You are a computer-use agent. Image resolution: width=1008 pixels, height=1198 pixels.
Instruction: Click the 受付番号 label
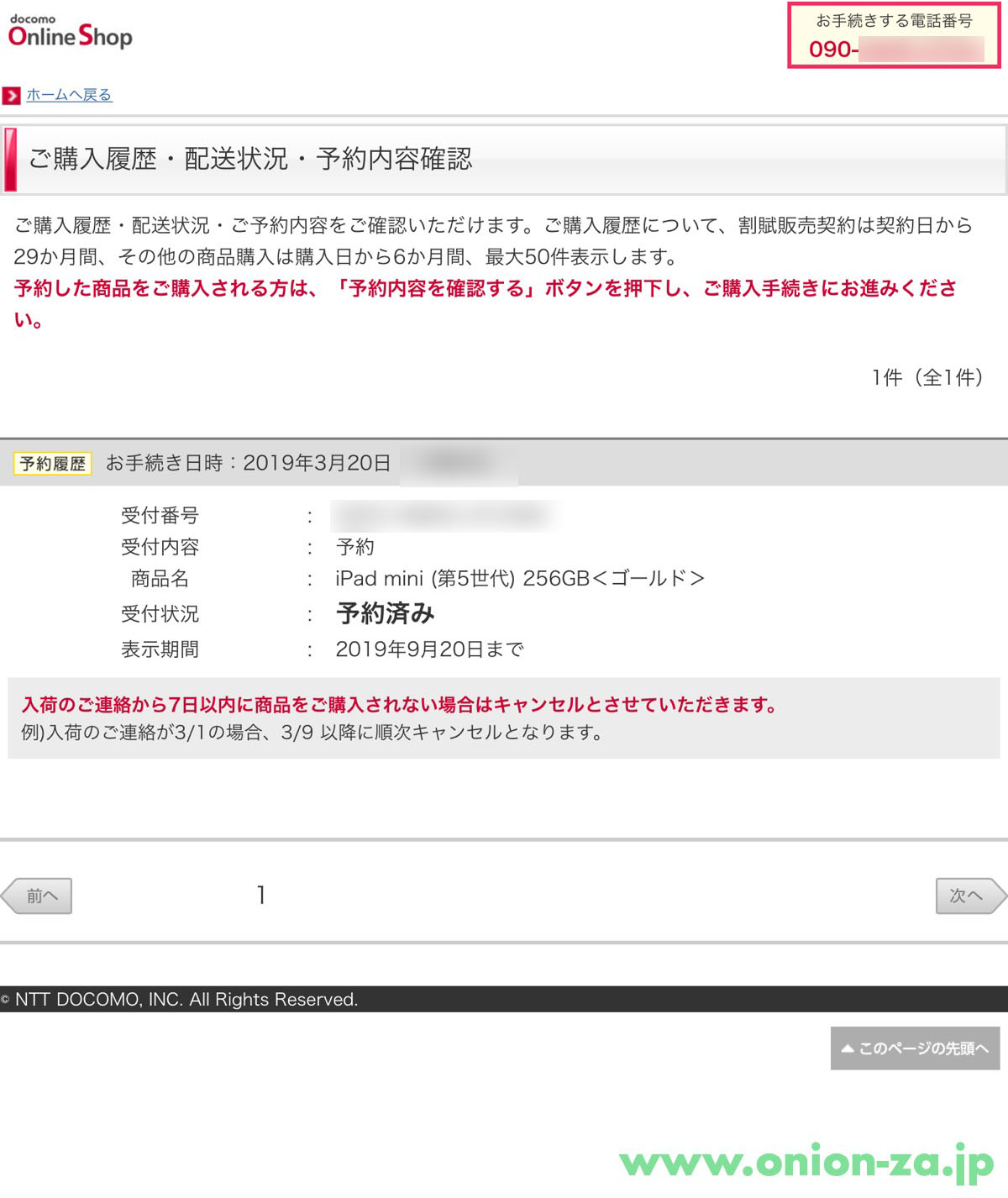coord(160,515)
